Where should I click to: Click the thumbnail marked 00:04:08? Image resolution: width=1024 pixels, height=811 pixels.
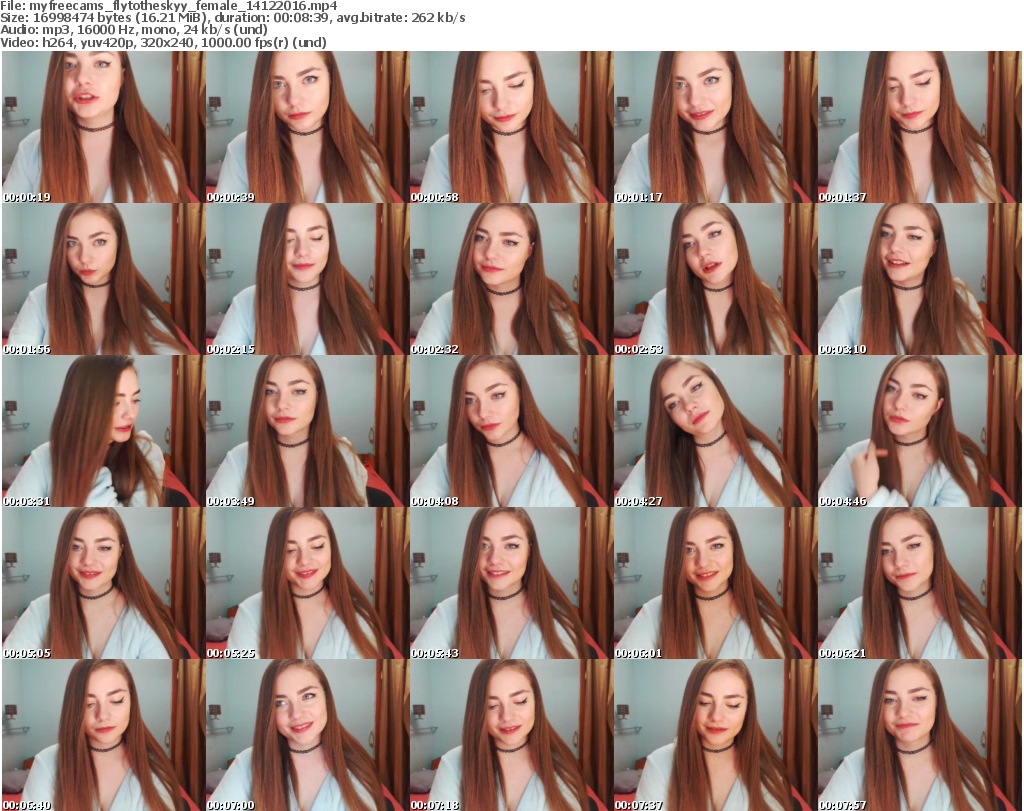coord(510,431)
